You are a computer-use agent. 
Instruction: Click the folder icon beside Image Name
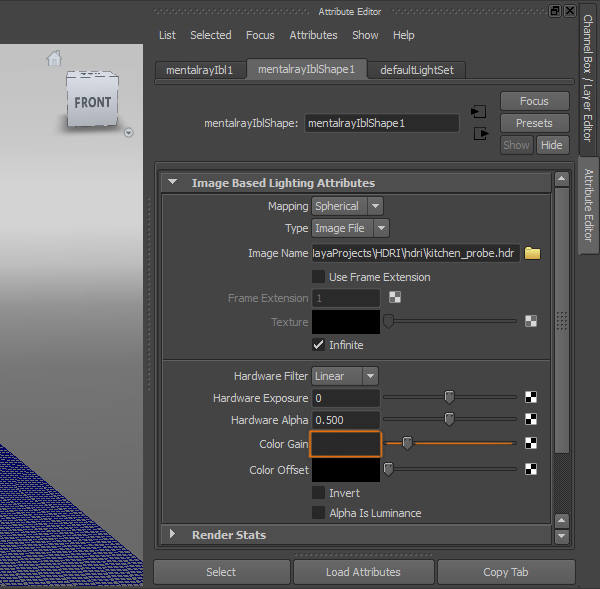tap(533, 253)
